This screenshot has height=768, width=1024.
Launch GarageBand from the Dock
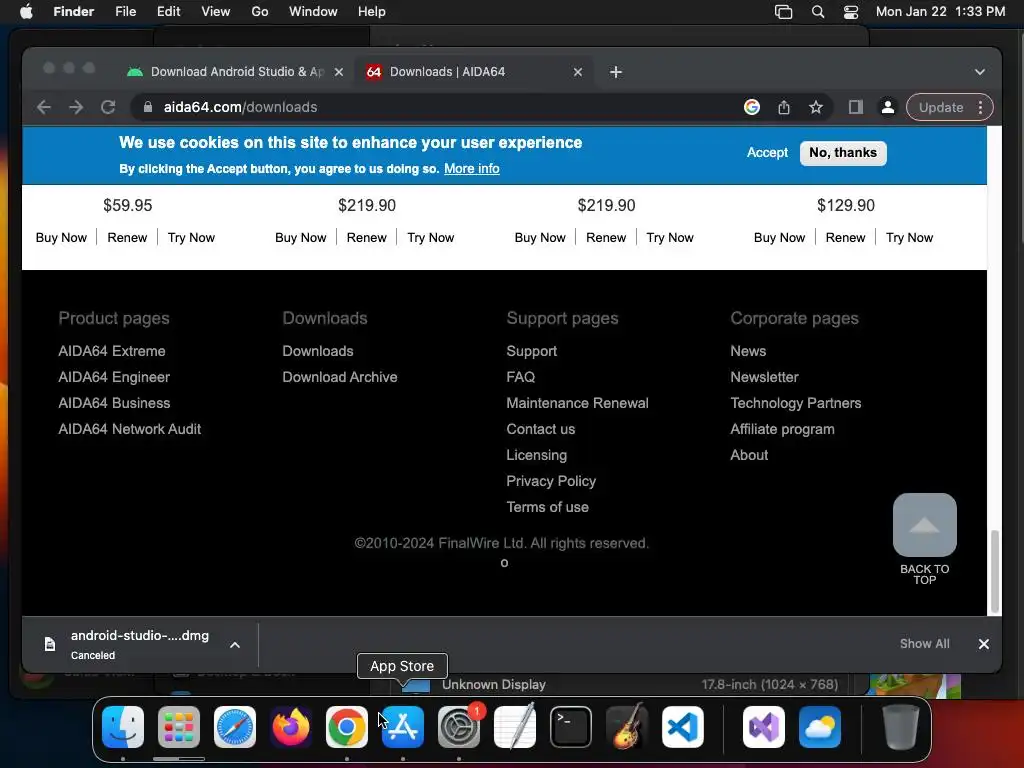[627, 727]
